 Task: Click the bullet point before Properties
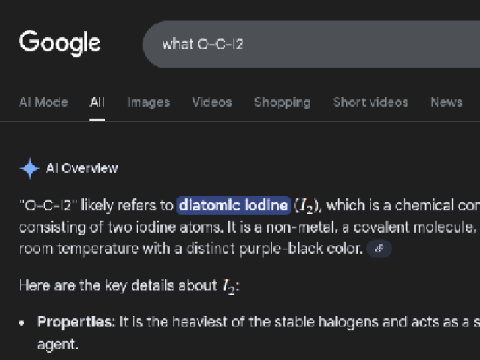pyautogui.click(x=22, y=323)
